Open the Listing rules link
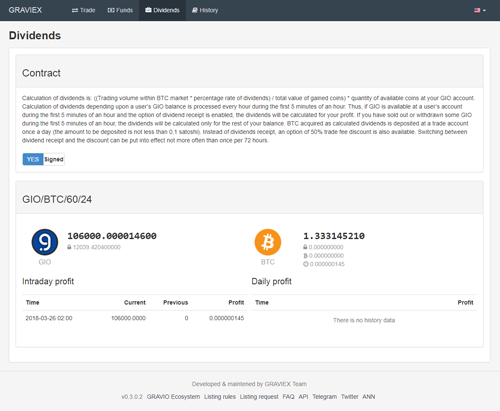 tap(220, 397)
